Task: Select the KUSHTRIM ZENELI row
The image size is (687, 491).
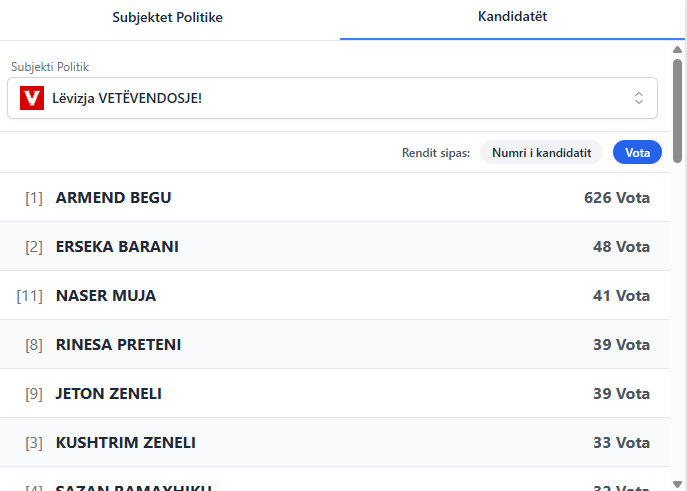Action: [x=125, y=443]
